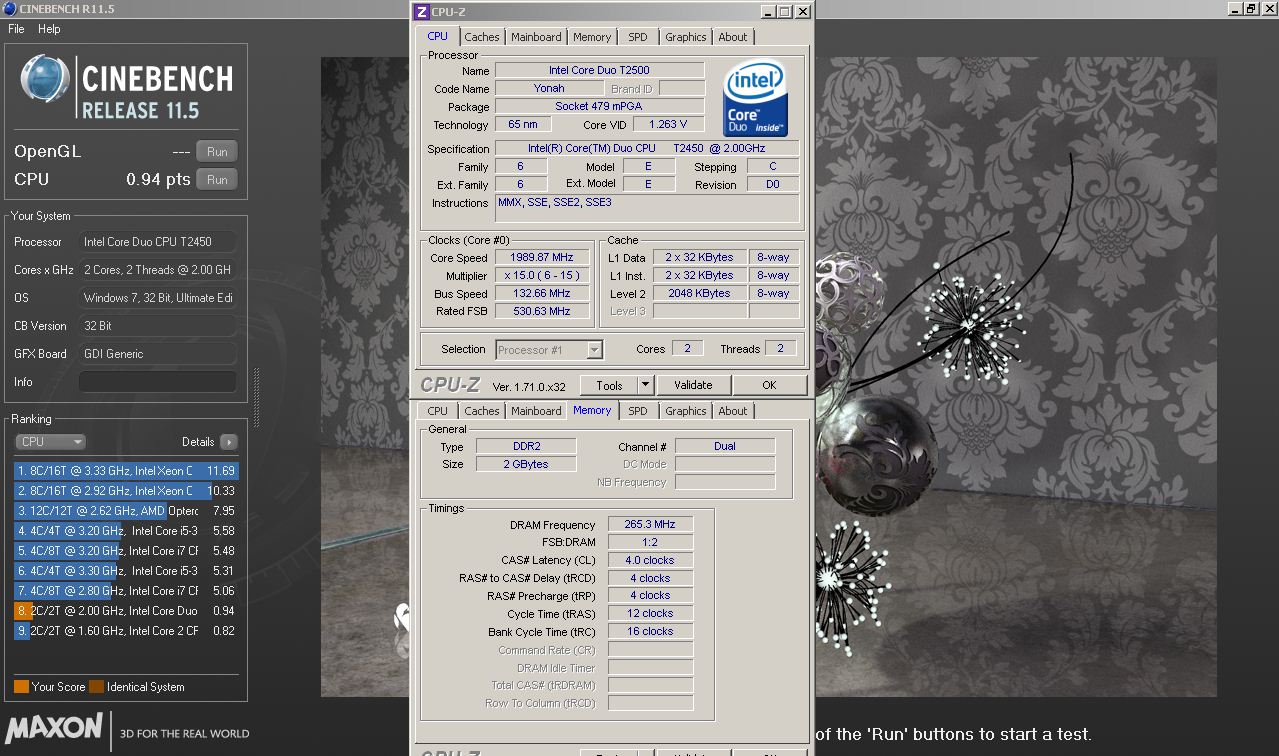The height and width of the screenshot is (756, 1279).
Task: Select ranking entry 4C/4T @ 3.20 GHz
Action: coord(126,531)
